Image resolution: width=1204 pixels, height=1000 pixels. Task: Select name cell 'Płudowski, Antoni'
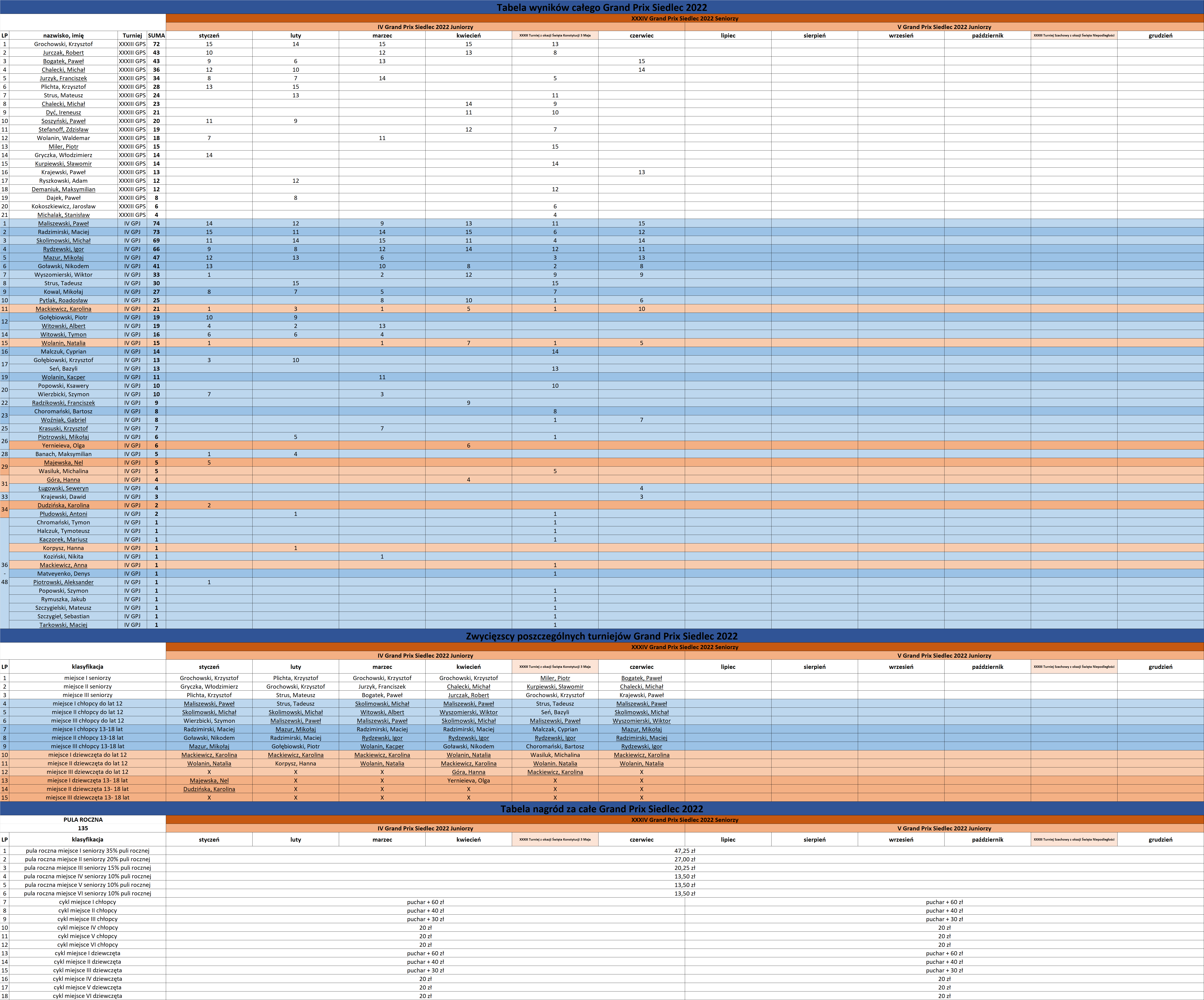[63, 514]
